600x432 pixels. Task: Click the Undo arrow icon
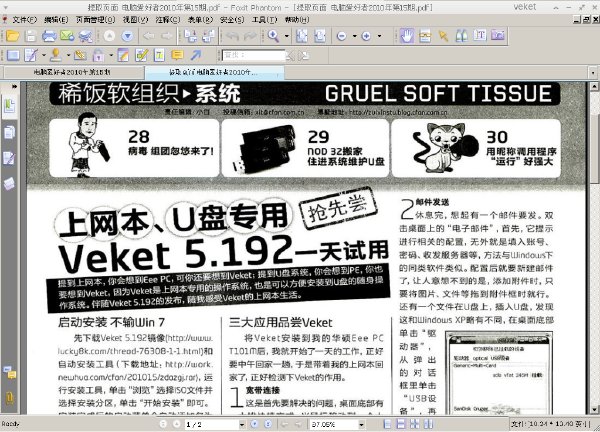tap(232, 36)
